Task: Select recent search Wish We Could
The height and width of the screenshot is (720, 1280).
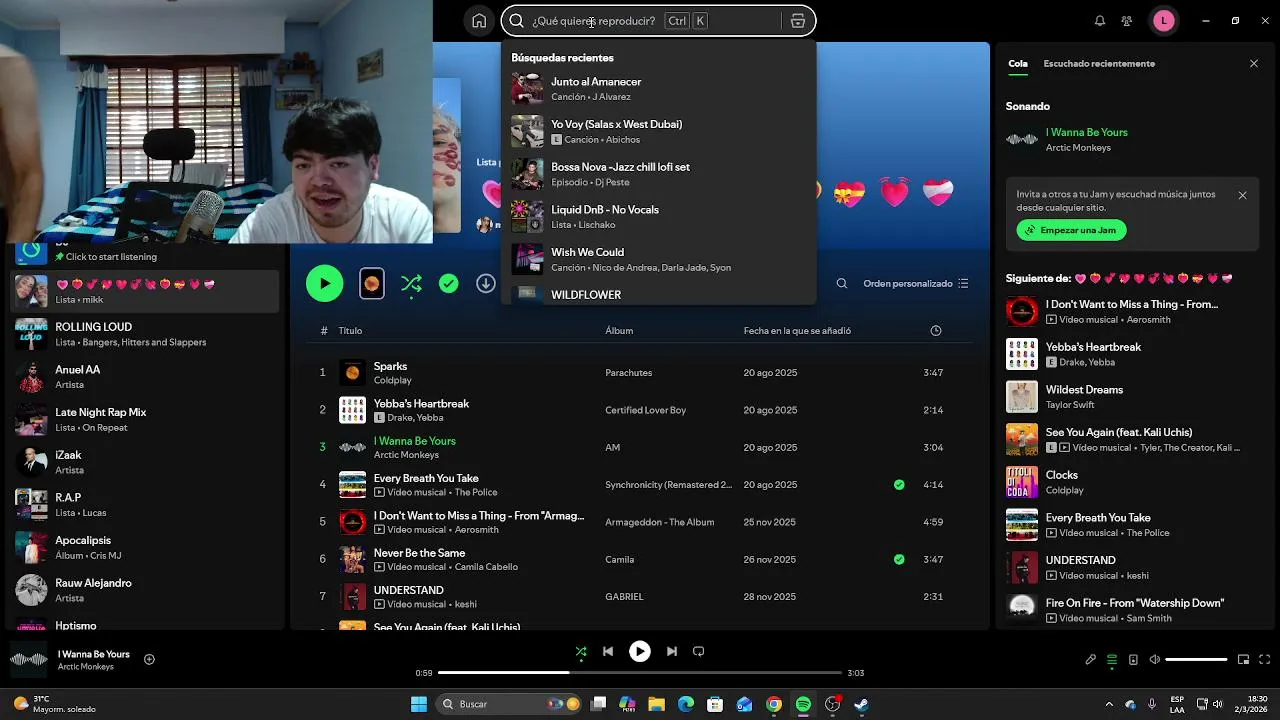Action: (x=658, y=260)
